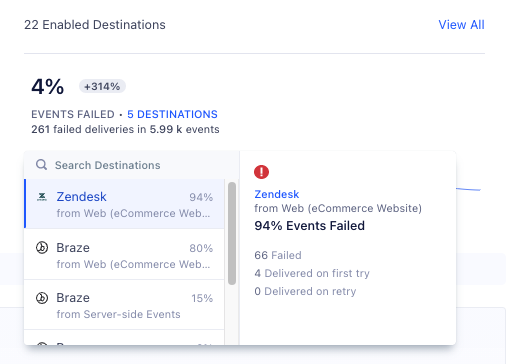
Task: Select Zendesk 94% destination row
Action: (124, 204)
